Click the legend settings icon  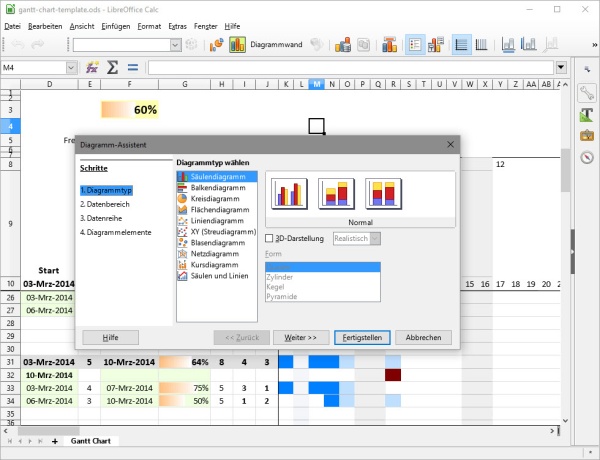436,45
